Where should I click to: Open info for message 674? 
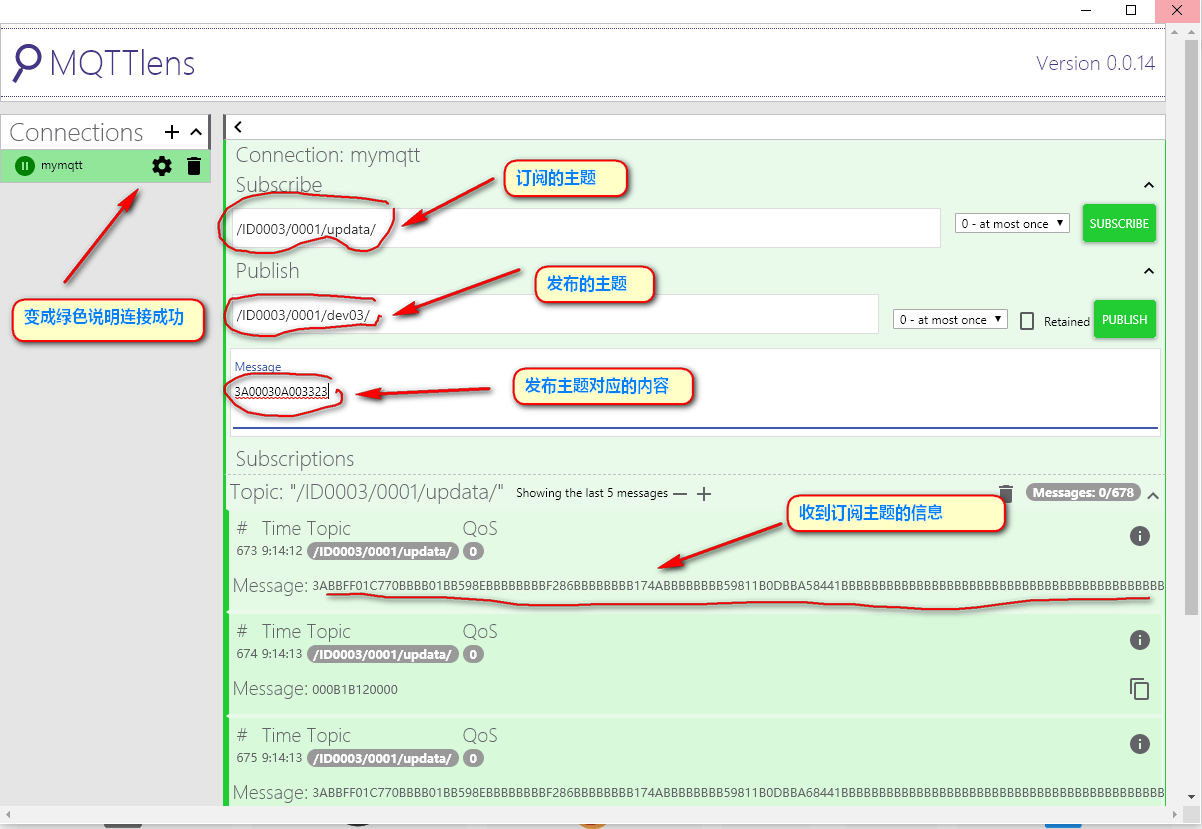point(1139,640)
